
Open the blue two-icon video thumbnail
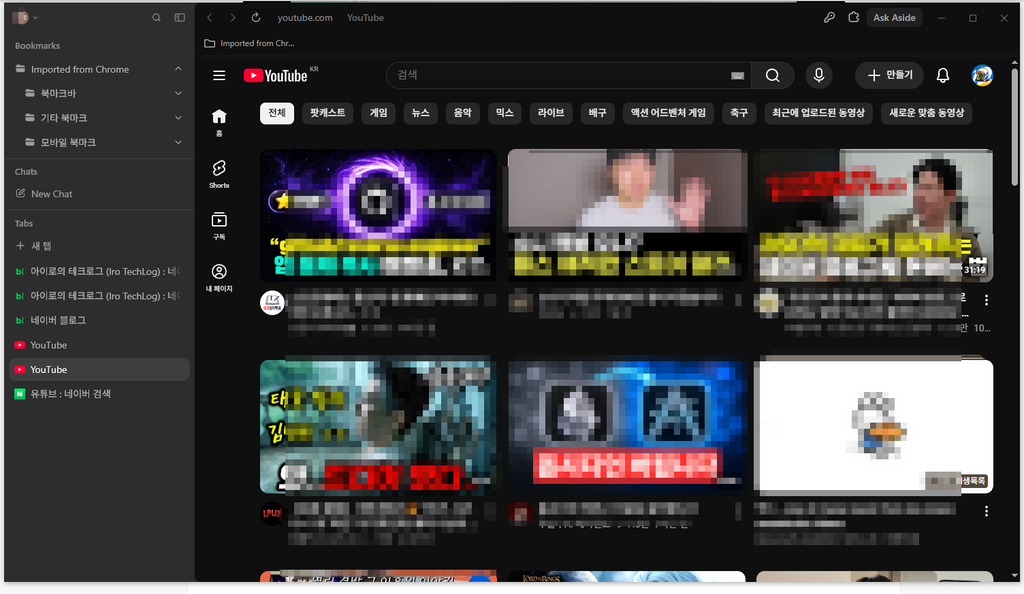click(x=627, y=426)
